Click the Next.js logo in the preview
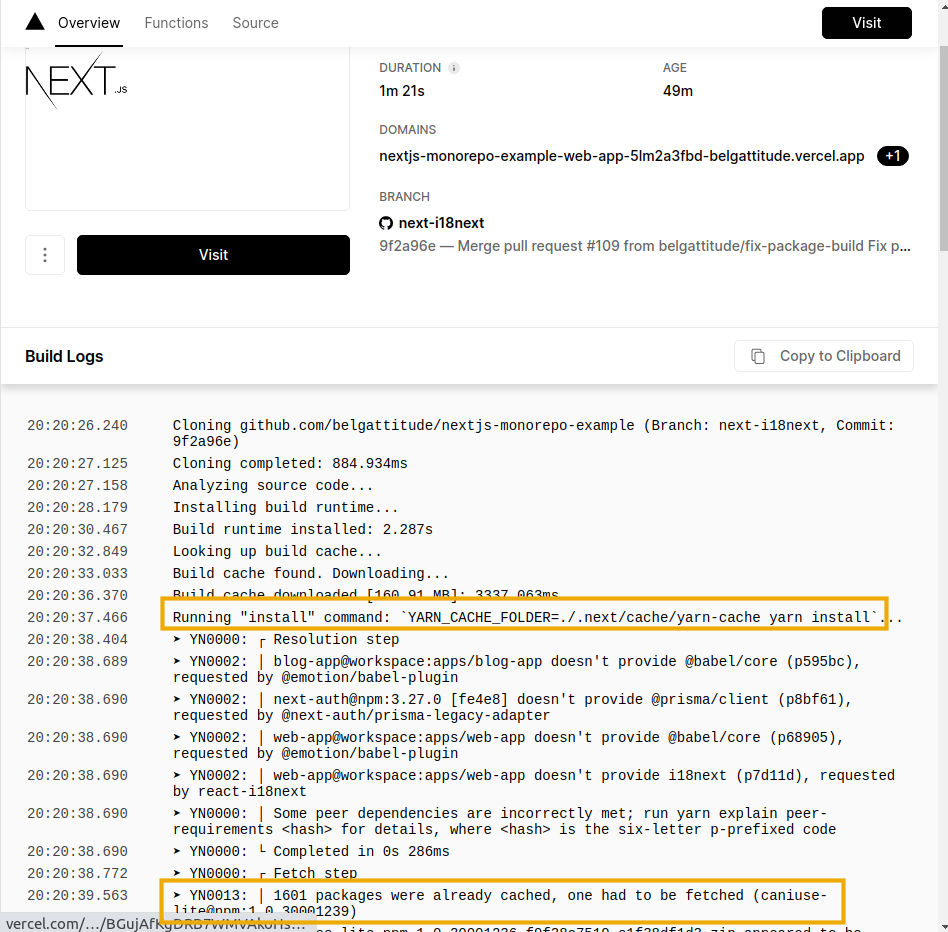 click(75, 81)
